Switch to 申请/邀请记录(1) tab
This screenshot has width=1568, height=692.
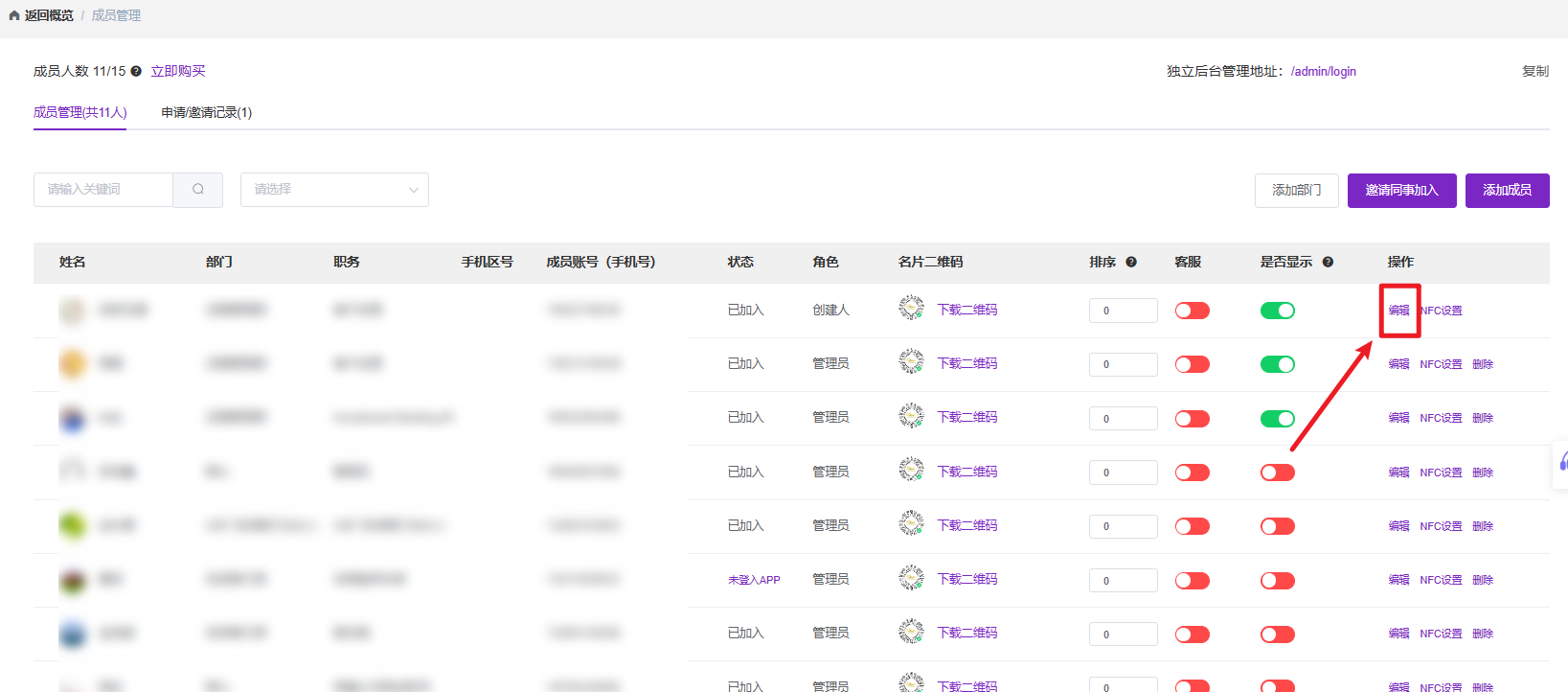207,112
